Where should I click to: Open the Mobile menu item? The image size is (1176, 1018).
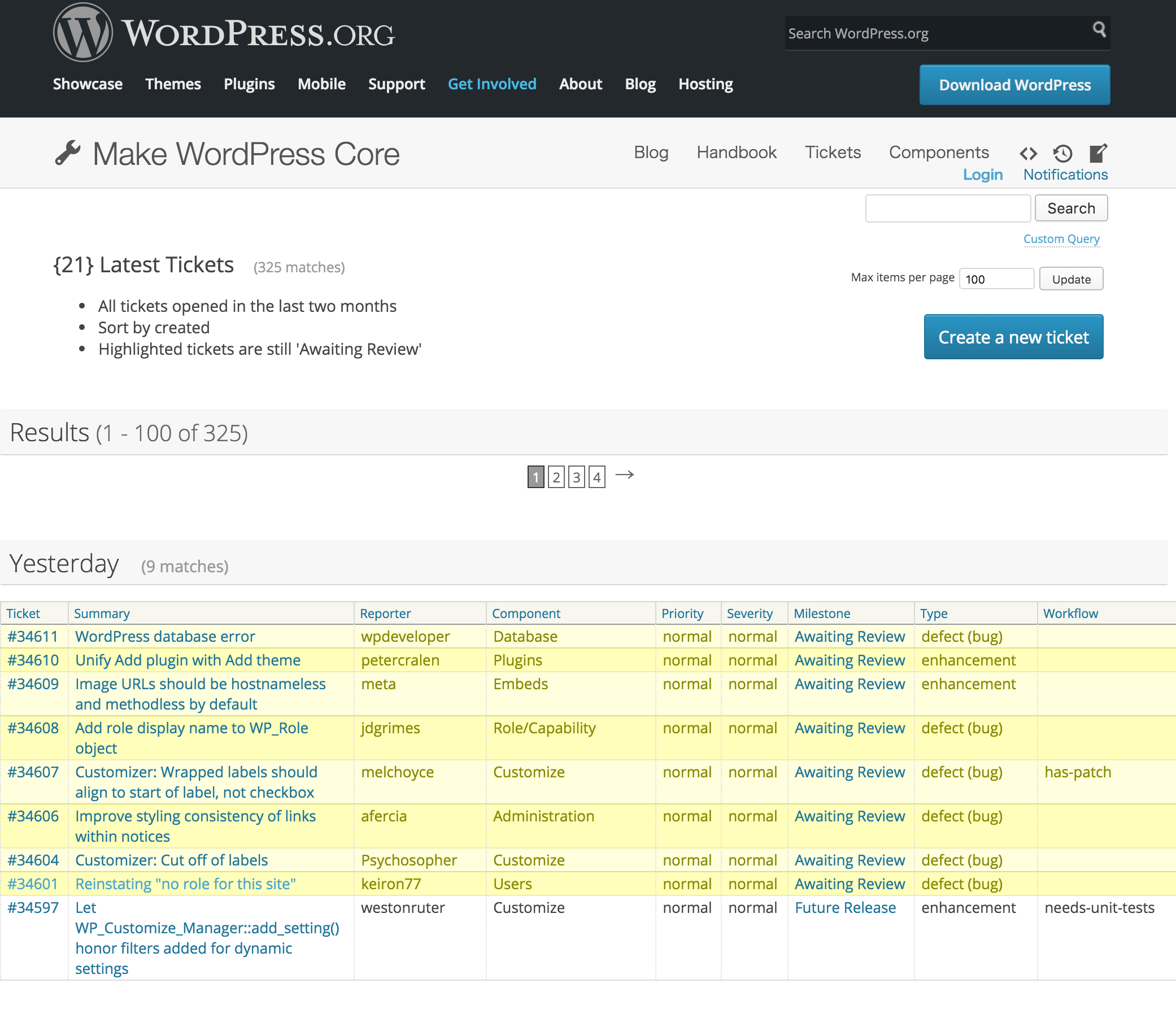point(322,84)
